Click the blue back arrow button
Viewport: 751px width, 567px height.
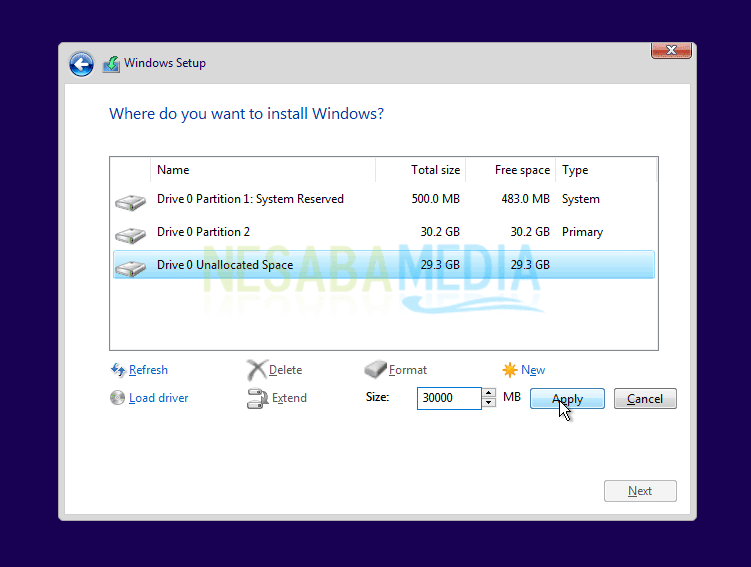tap(81, 64)
